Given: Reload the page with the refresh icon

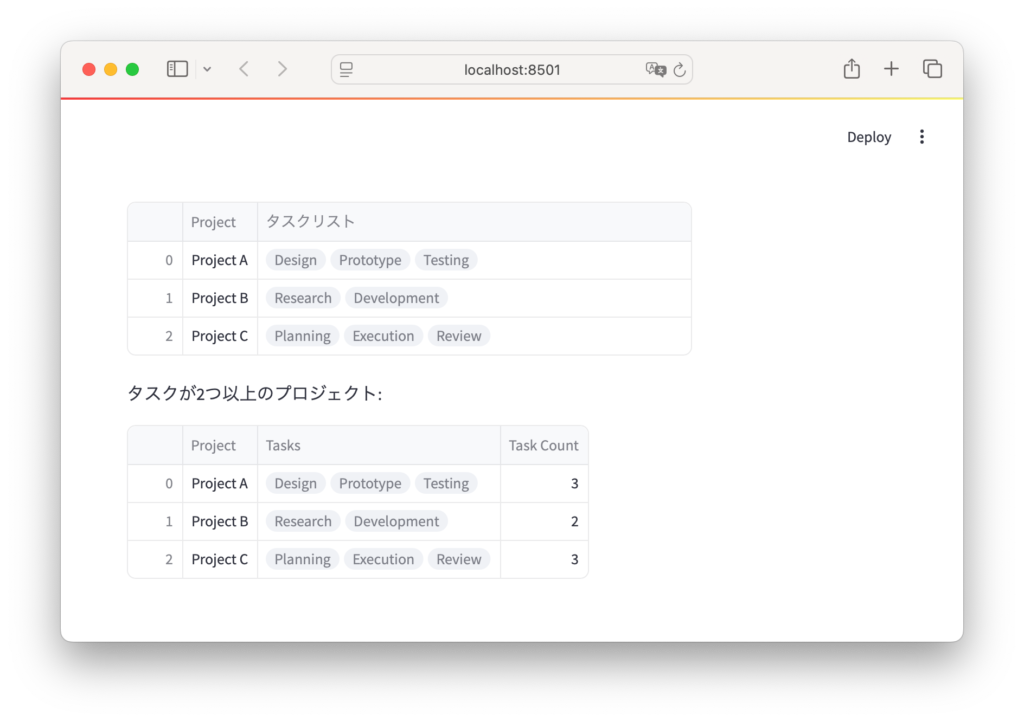Looking at the screenshot, I should (x=680, y=70).
